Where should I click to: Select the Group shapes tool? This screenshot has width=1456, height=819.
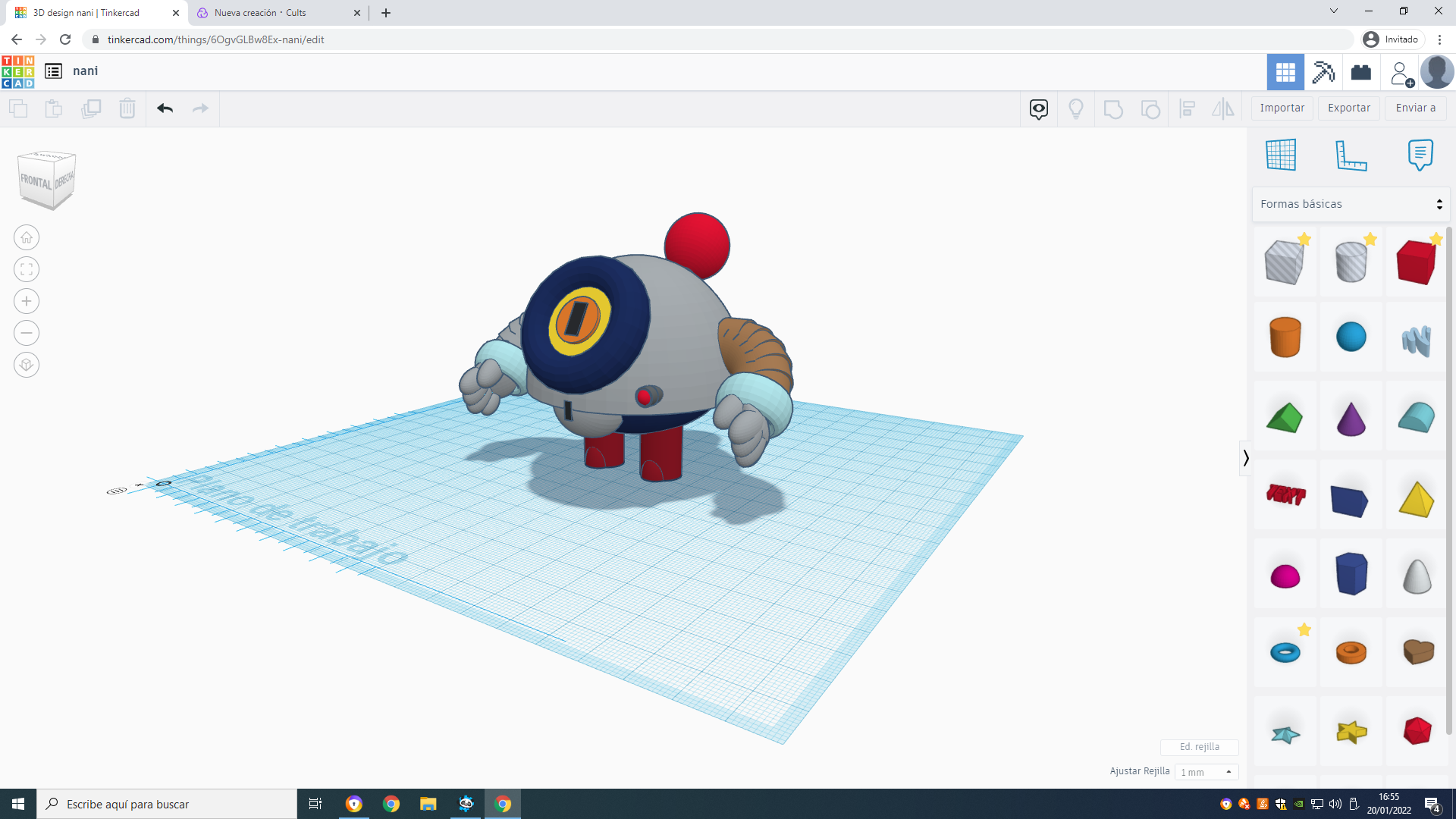point(1113,109)
